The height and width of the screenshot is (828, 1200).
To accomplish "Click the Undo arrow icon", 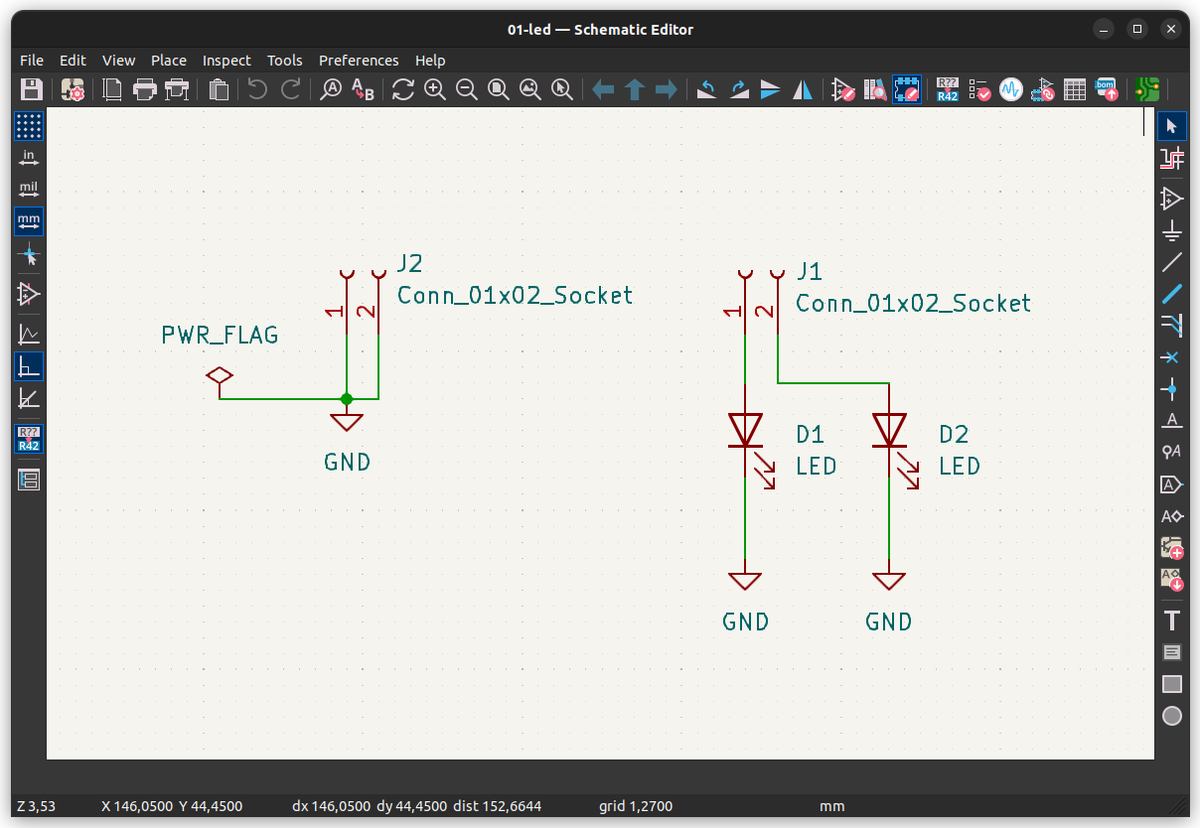I will click(x=258, y=90).
